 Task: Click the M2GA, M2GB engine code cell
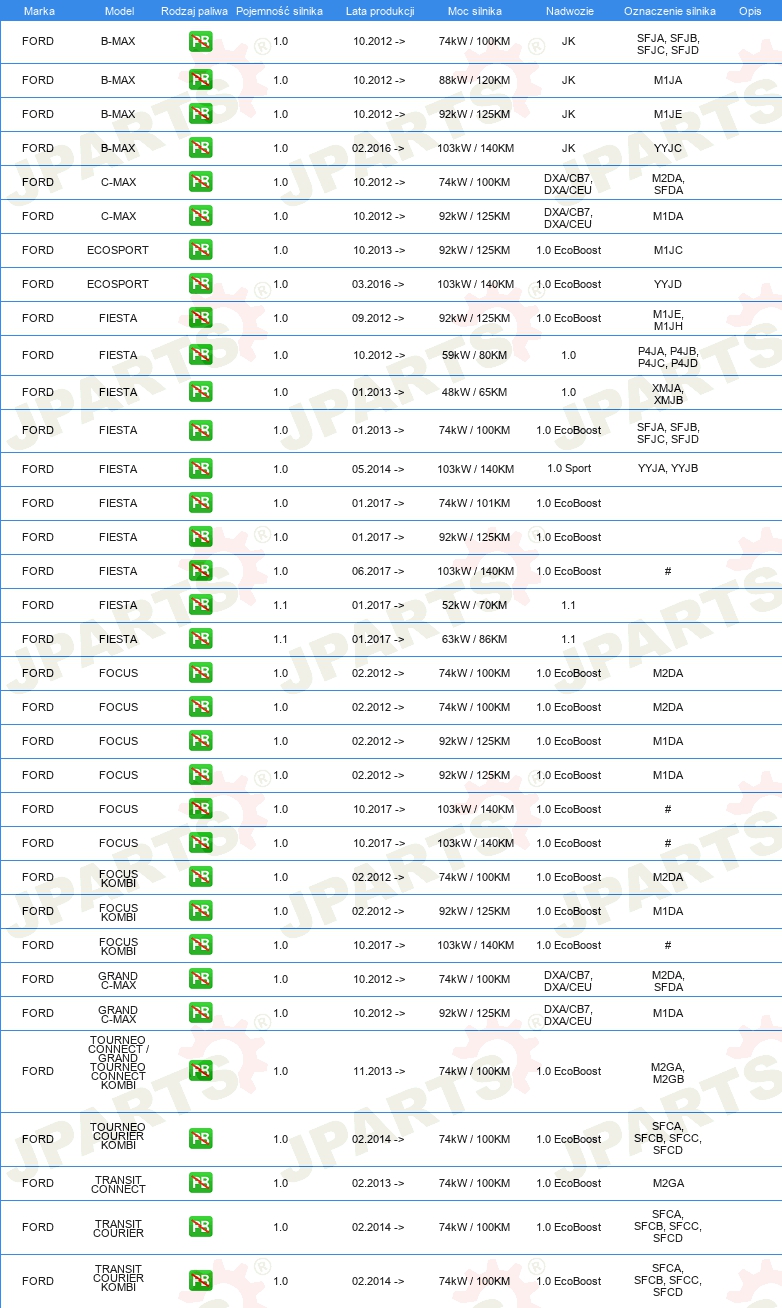point(668,1072)
